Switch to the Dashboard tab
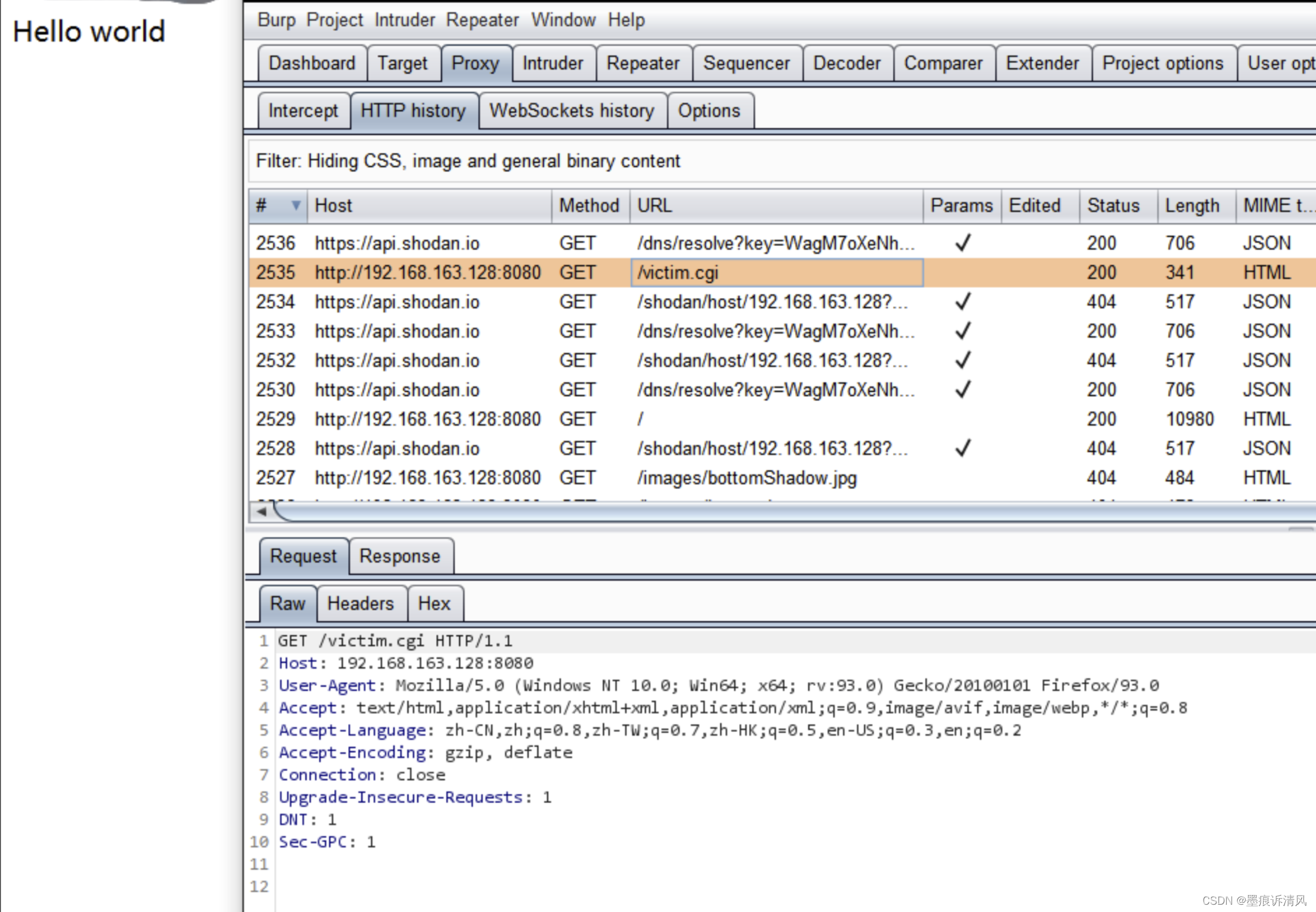Viewport: 1316px width, 912px height. coord(312,63)
